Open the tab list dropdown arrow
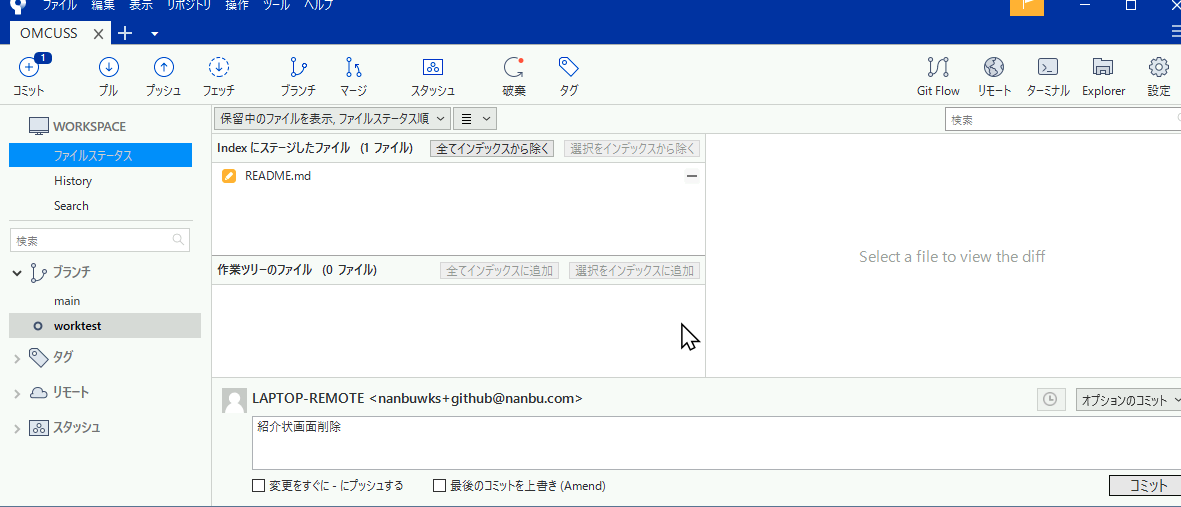Image resolution: width=1181 pixels, height=507 pixels. tap(154, 34)
